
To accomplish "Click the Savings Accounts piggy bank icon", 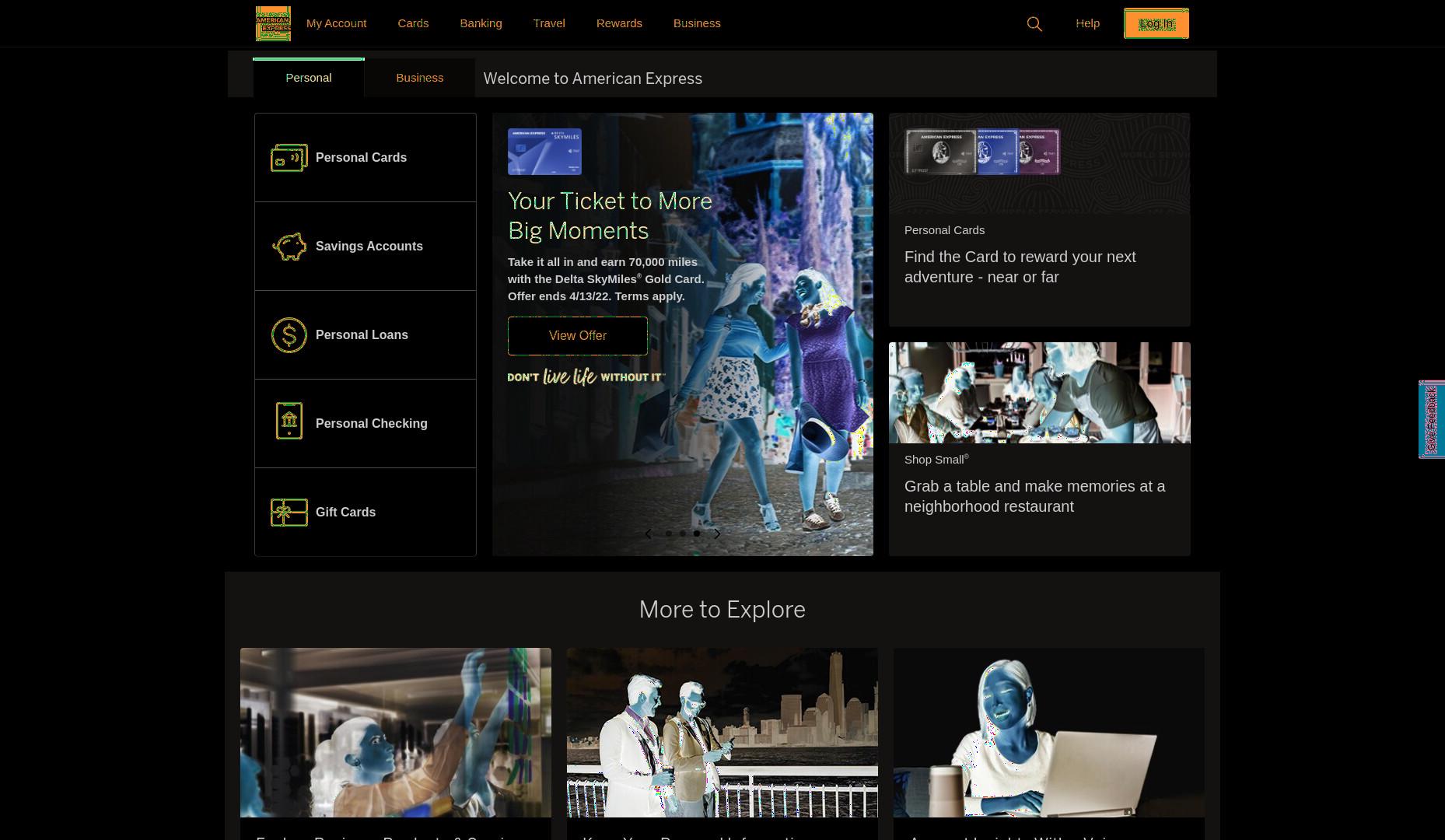I will (x=289, y=247).
